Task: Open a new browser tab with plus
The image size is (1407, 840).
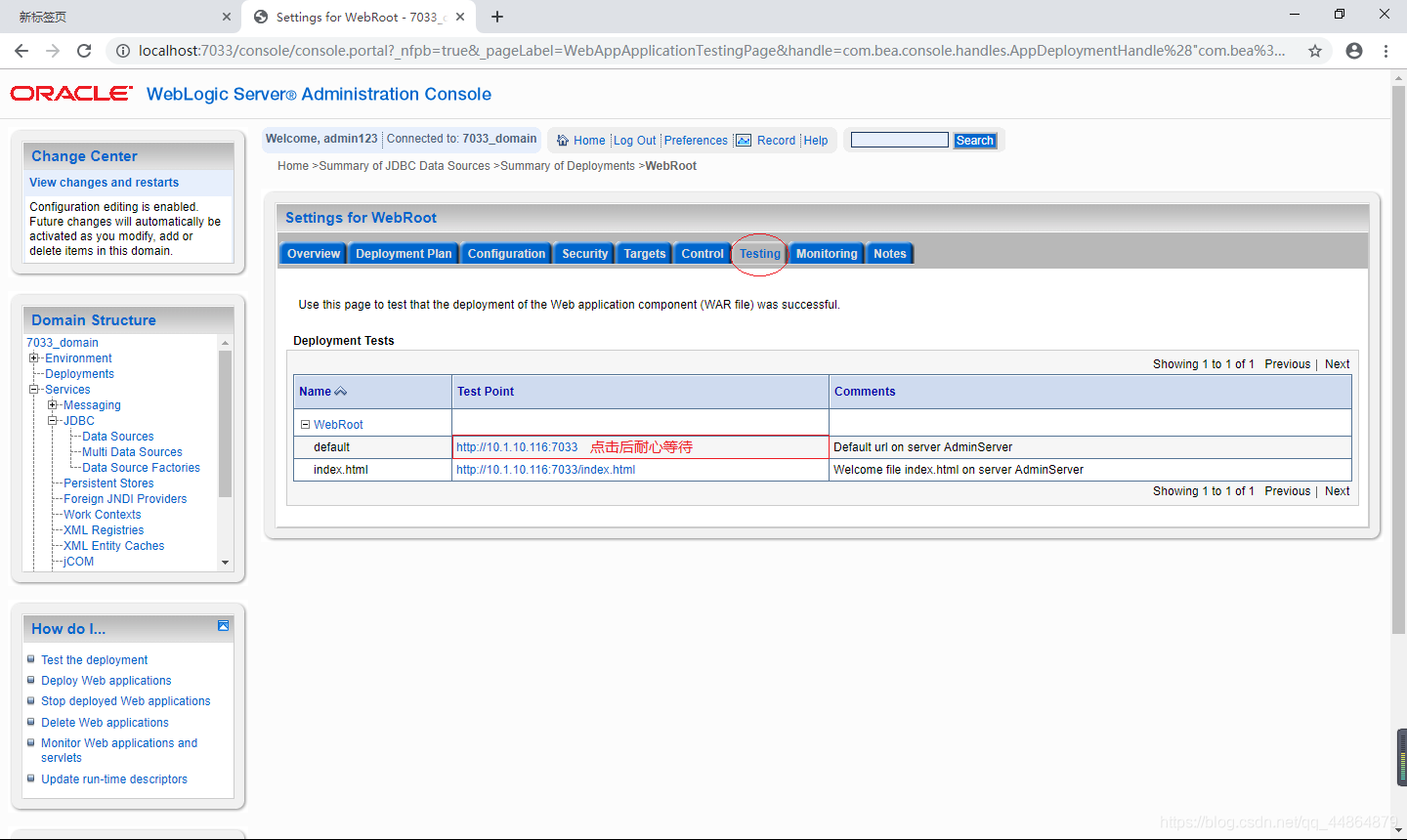Action: 497,17
